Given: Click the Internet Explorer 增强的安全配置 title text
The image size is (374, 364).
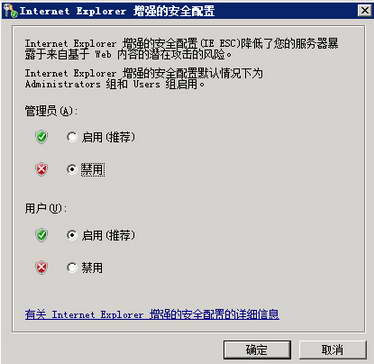Looking at the screenshot, I should click(x=118, y=11).
